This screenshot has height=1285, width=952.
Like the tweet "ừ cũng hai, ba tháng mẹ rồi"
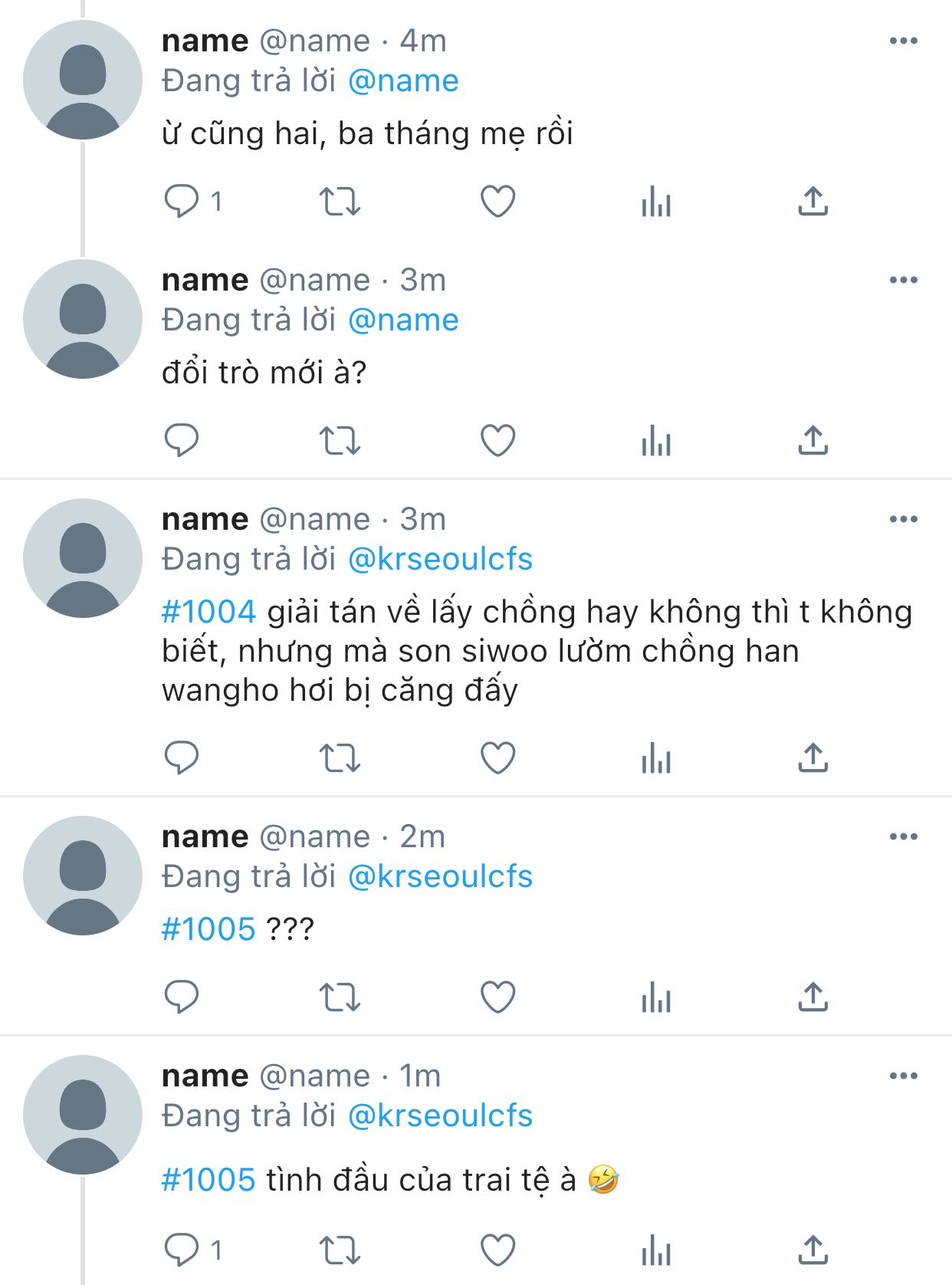coord(497,202)
